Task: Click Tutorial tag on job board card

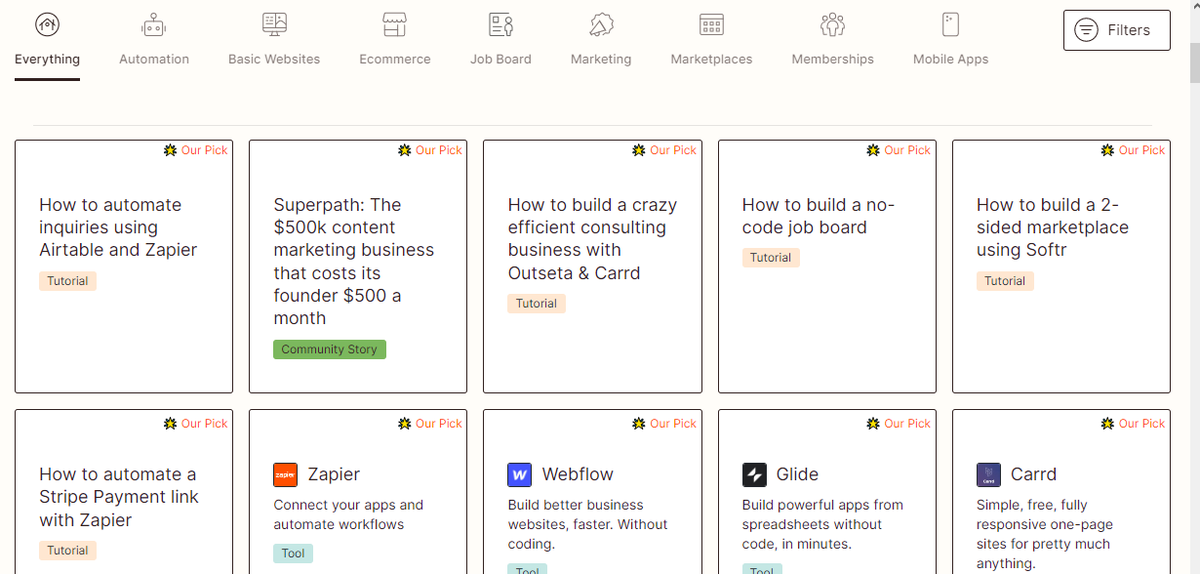Action: [x=770, y=257]
